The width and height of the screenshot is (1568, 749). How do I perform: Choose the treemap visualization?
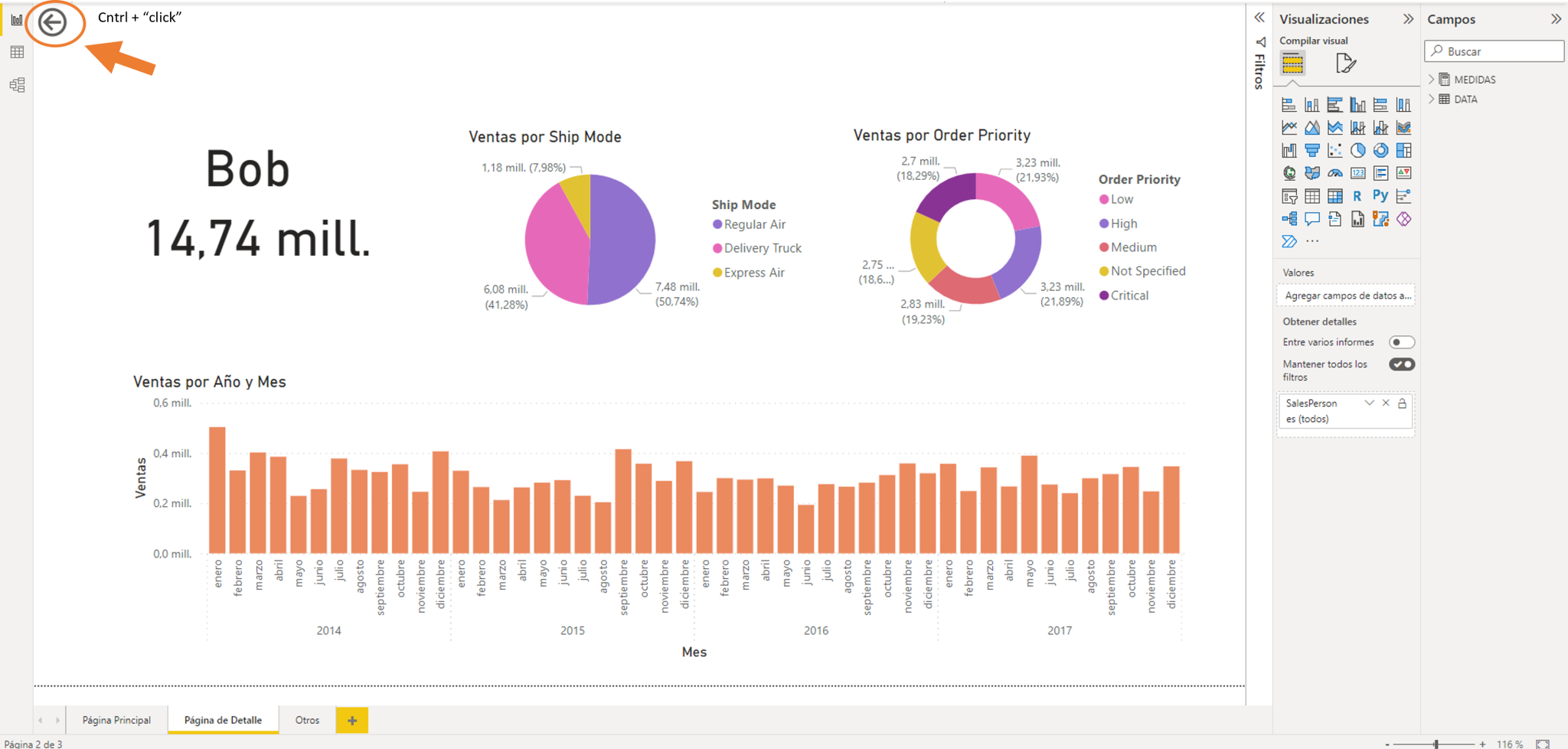tap(1403, 150)
